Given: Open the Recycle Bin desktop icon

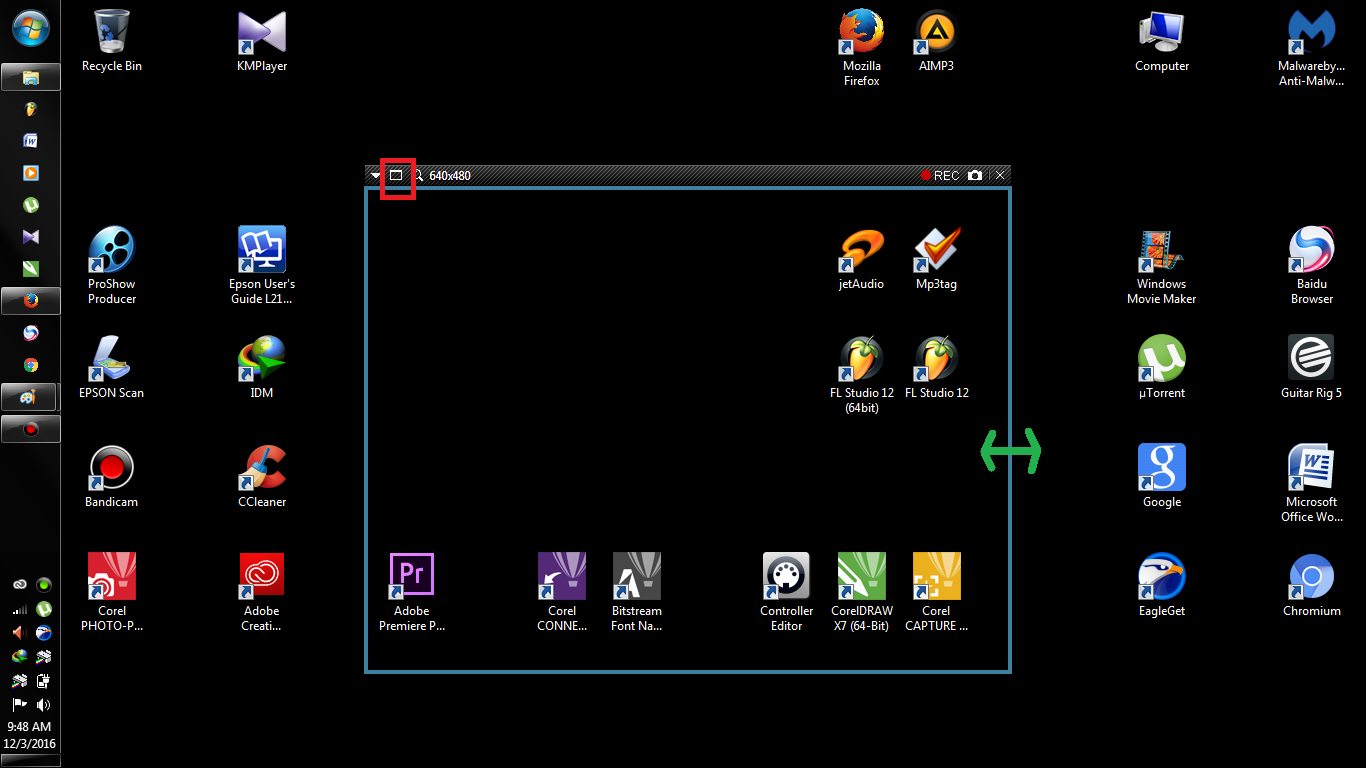Looking at the screenshot, I should pyautogui.click(x=112, y=41).
